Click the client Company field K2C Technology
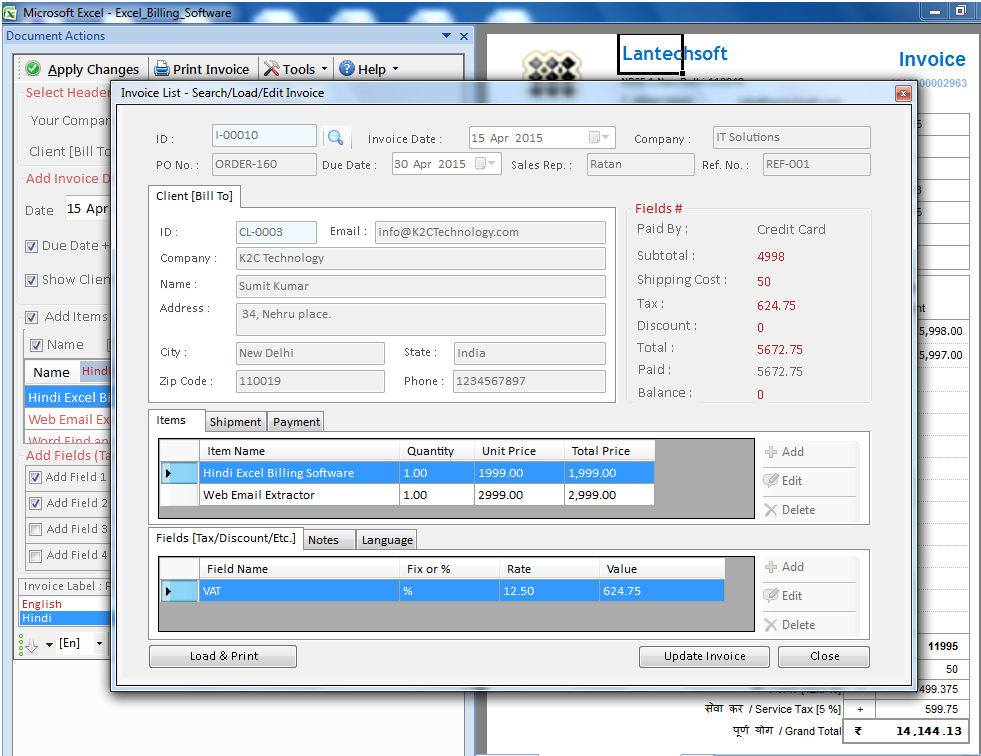This screenshot has height=756, width=981. [421, 258]
